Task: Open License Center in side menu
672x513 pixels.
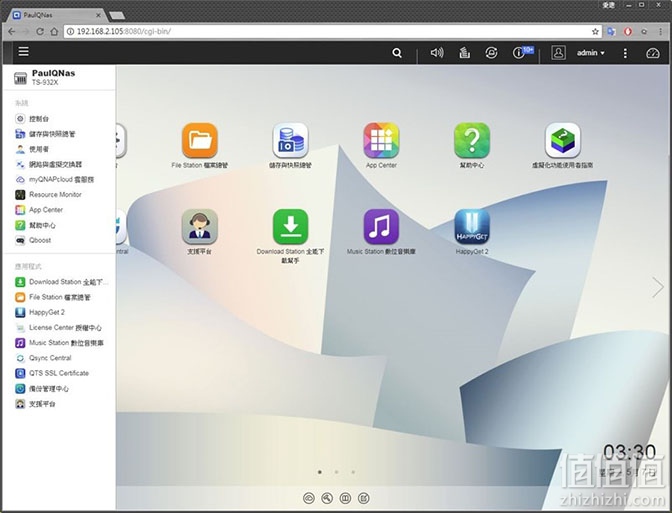Action: pyautogui.click(x=59, y=328)
